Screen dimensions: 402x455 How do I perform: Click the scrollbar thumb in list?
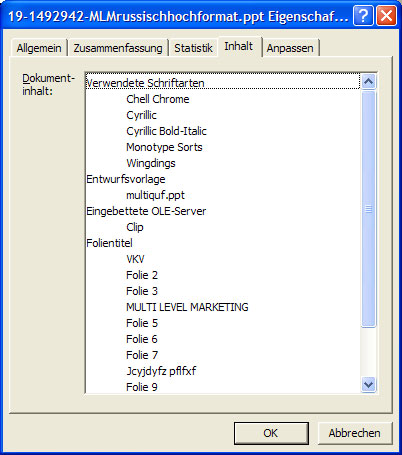coord(368,209)
